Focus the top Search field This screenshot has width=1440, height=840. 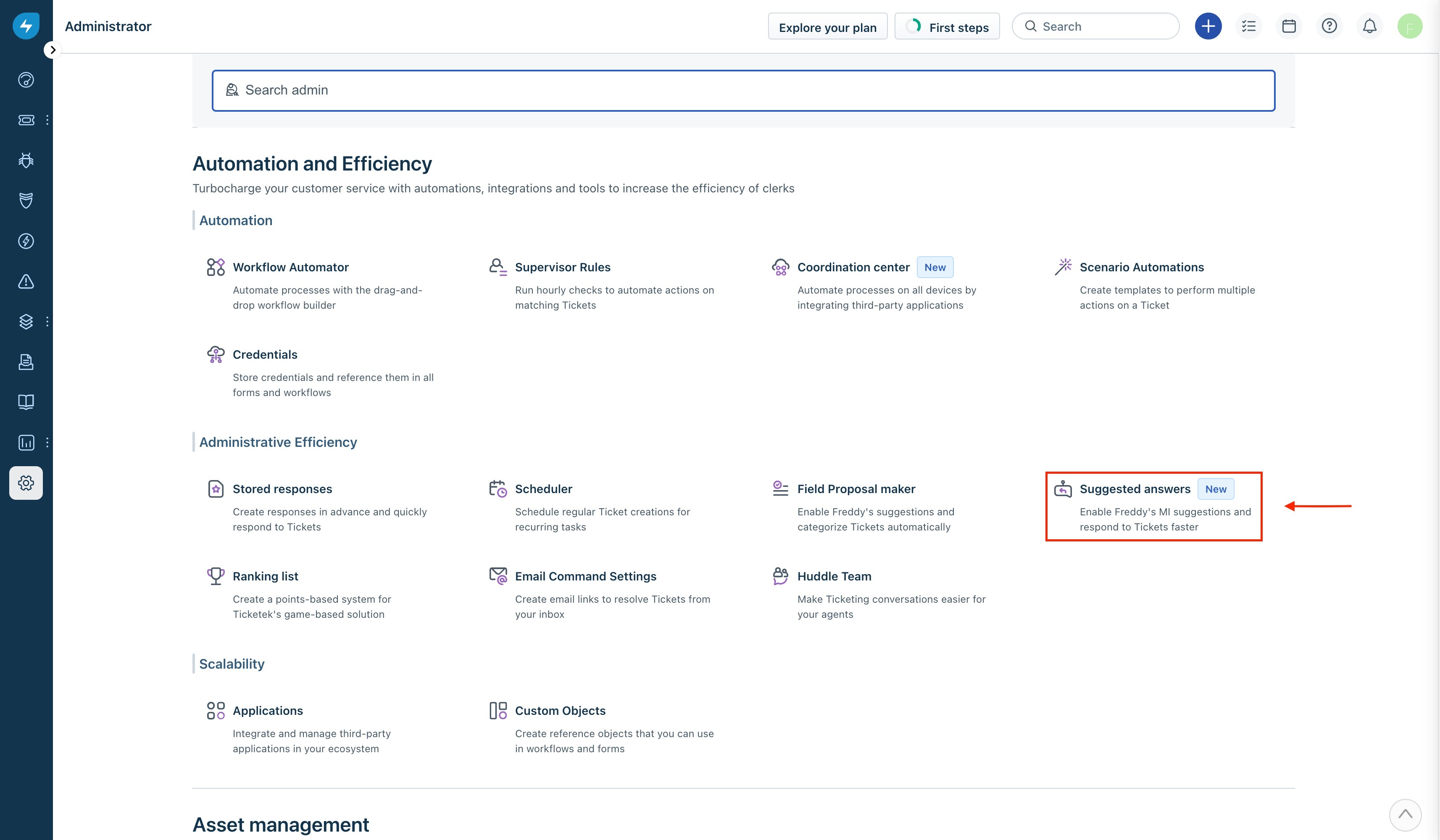pyautogui.click(x=1095, y=26)
